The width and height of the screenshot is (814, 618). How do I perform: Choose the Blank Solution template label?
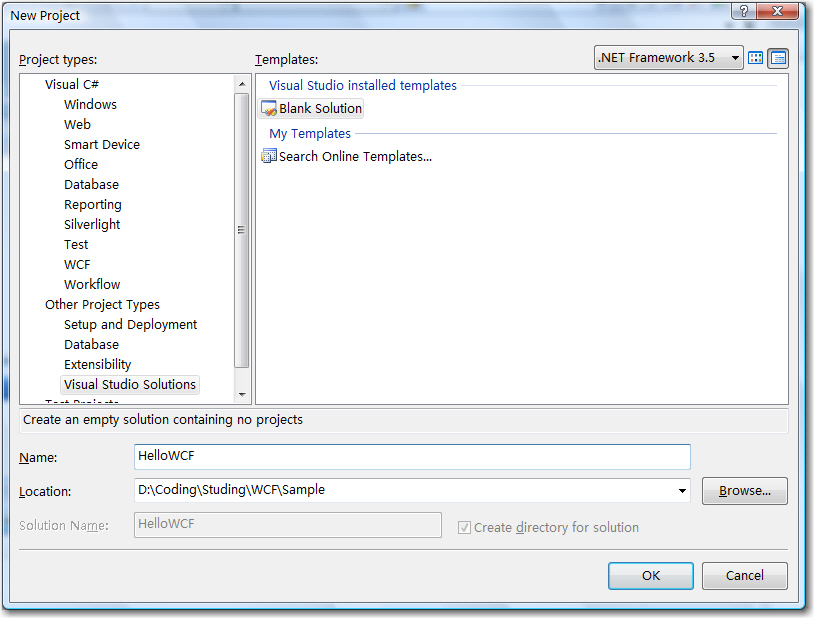[x=320, y=109]
